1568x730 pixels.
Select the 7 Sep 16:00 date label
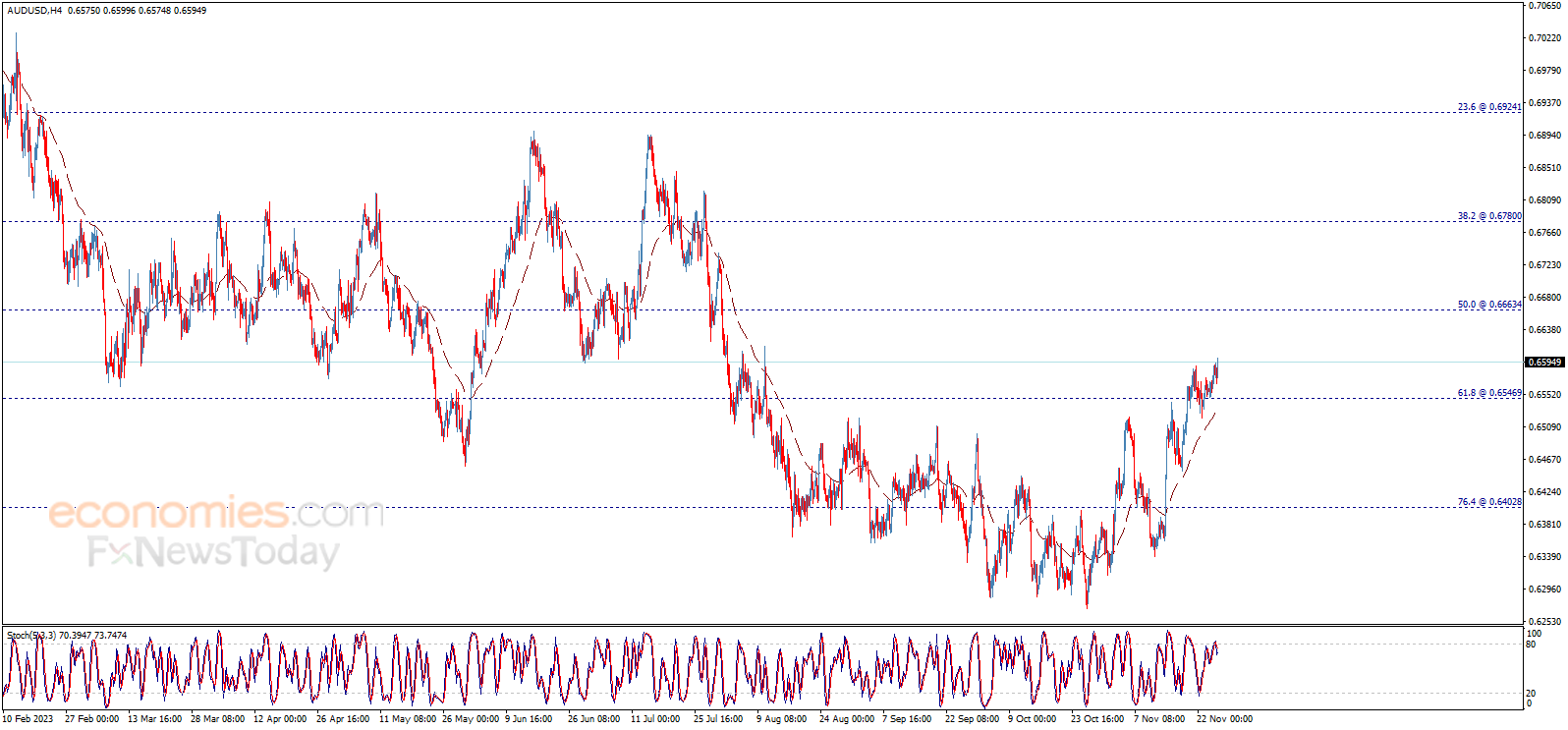coord(907,719)
